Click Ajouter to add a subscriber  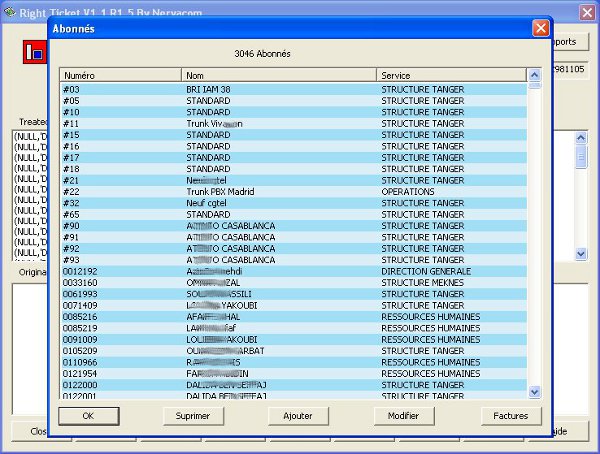click(x=298, y=415)
